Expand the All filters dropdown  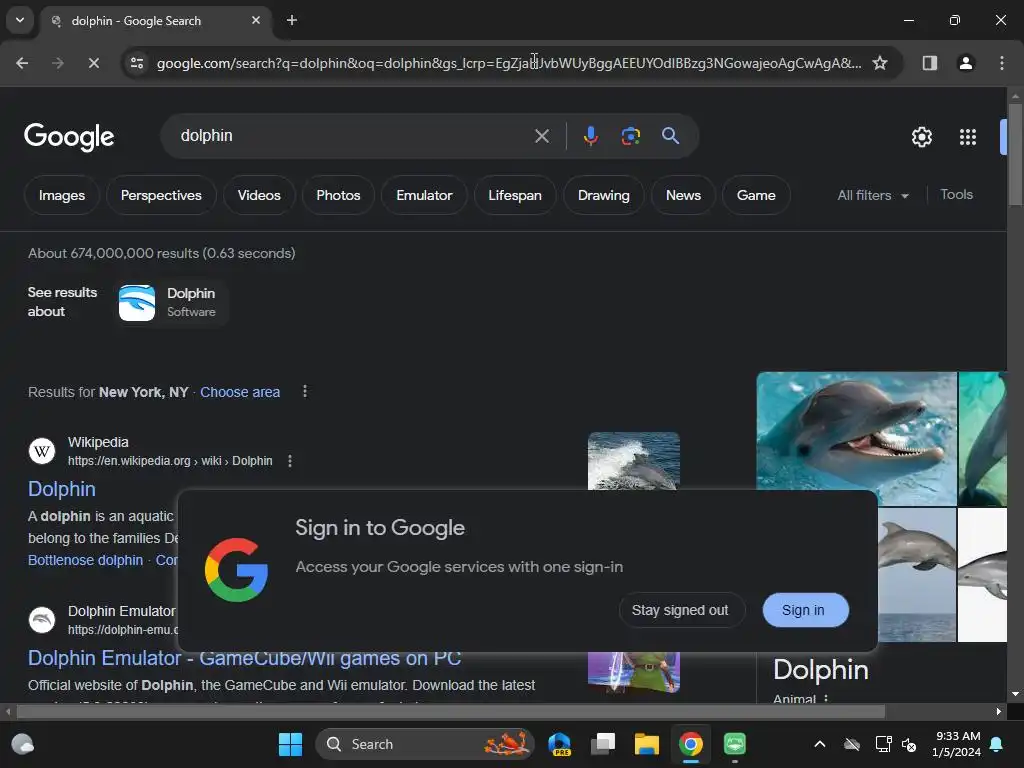pos(873,195)
